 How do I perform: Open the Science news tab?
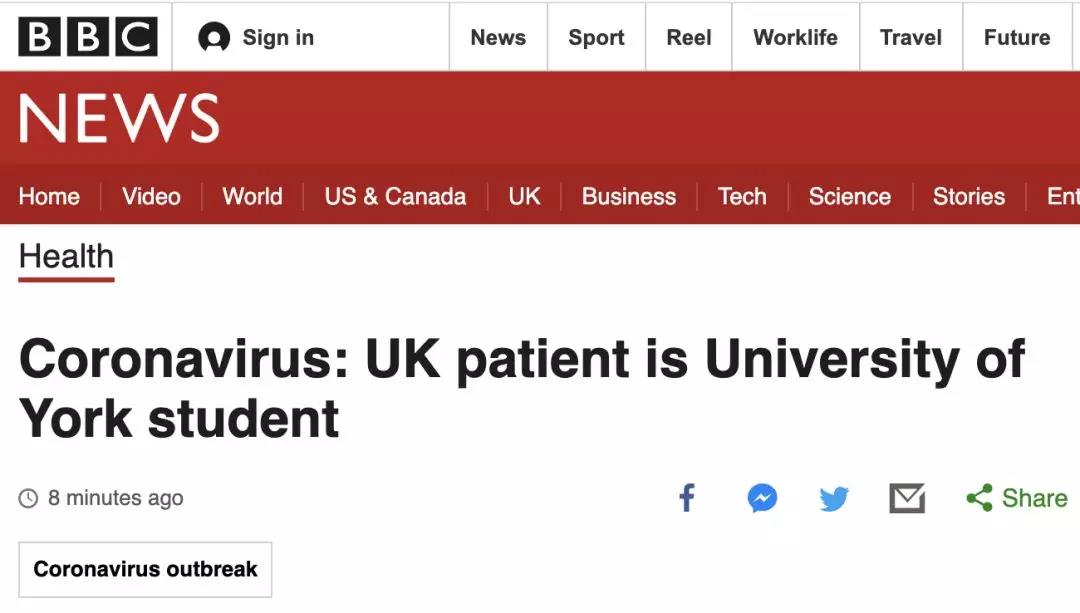(849, 196)
